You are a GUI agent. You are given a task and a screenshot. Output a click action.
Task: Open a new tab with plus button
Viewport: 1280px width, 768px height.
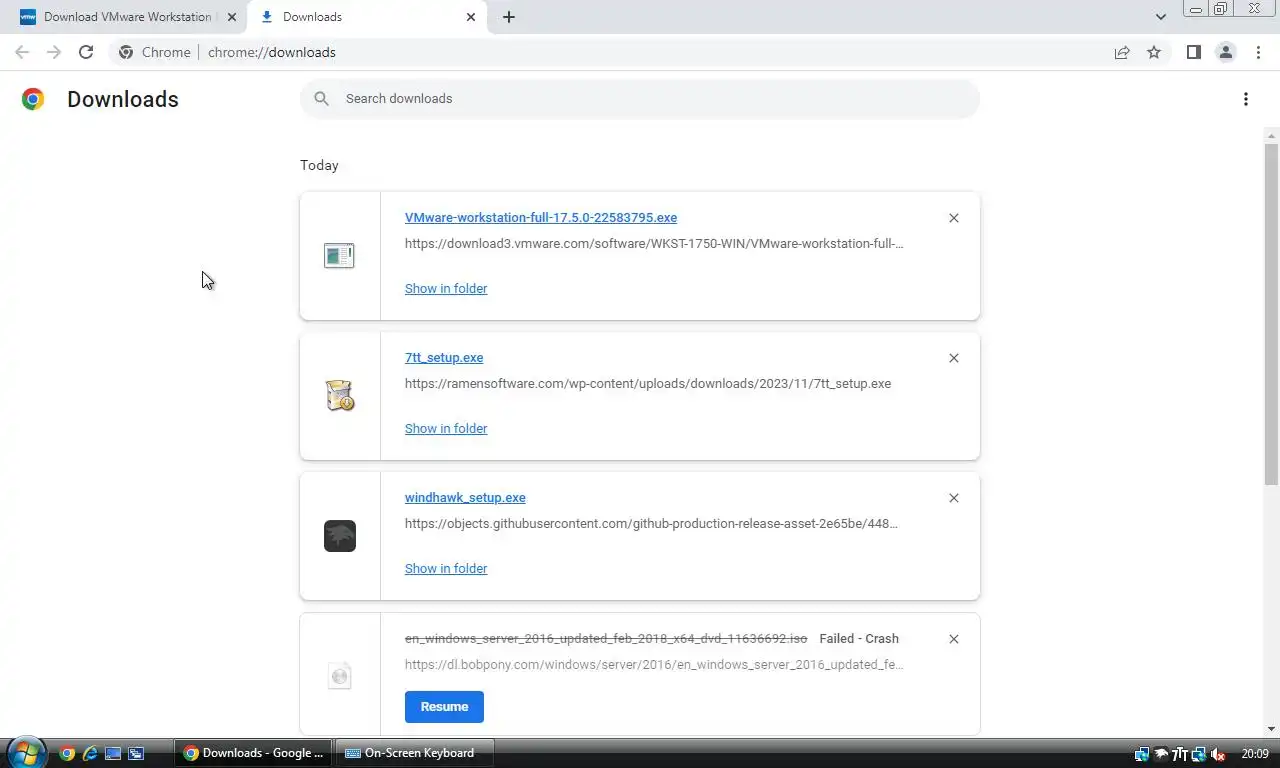point(509,17)
